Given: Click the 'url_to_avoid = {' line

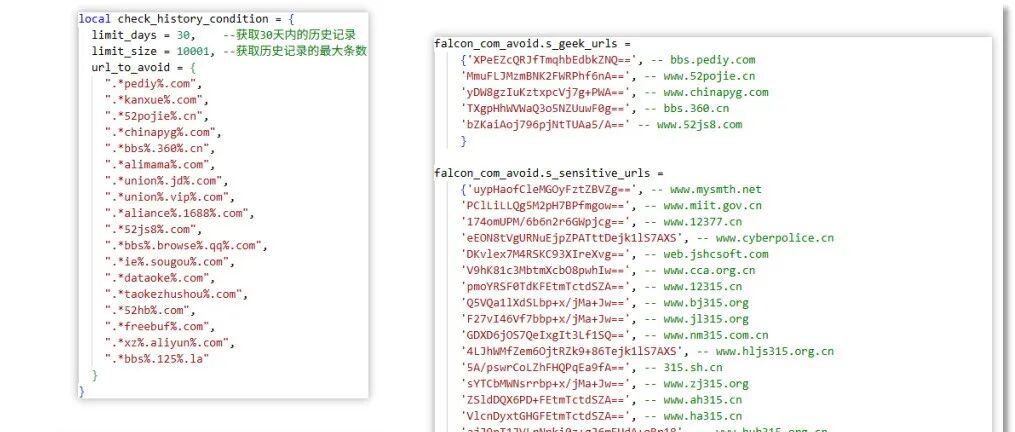Looking at the screenshot, I should 143,67.
